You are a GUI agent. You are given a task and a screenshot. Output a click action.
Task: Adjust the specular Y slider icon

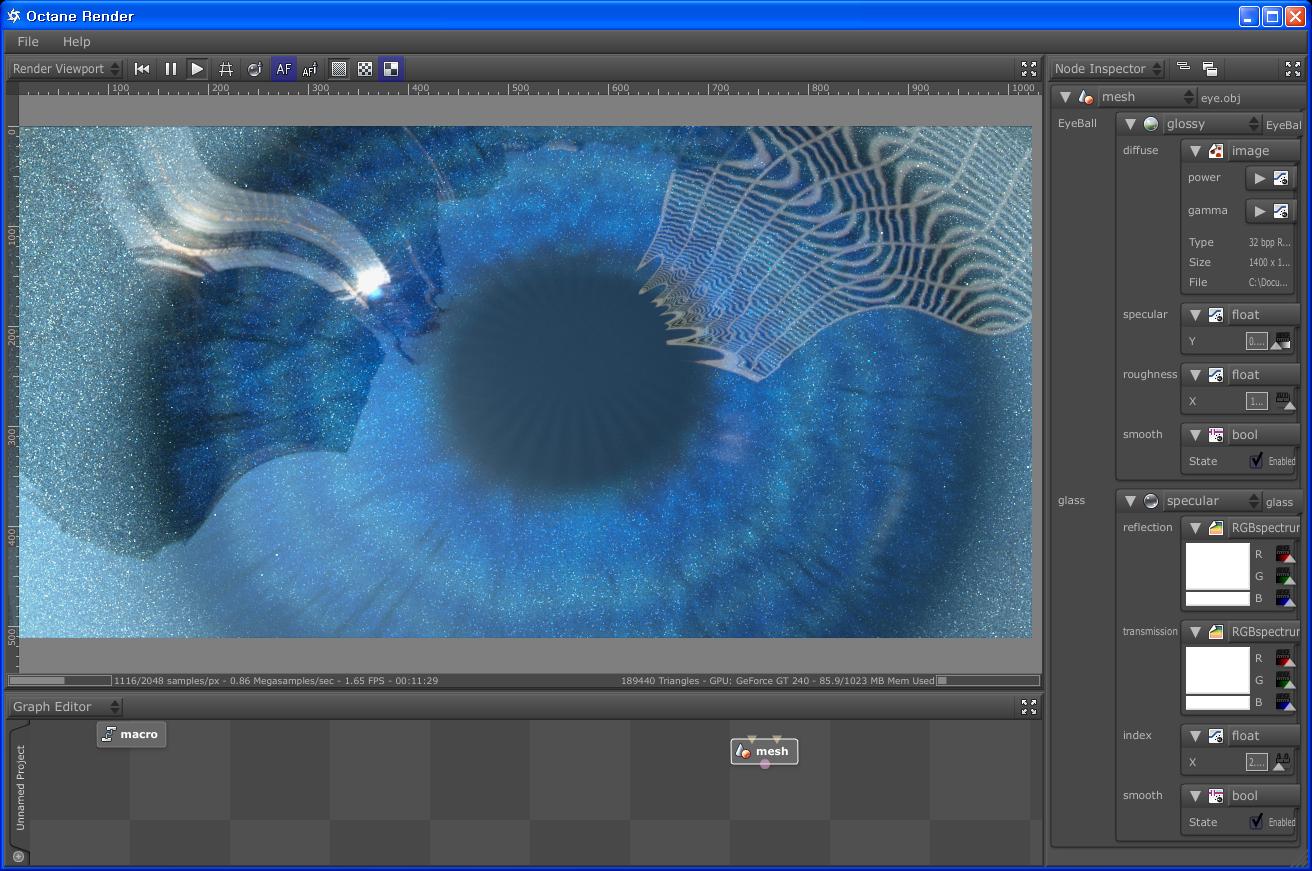(1282, 342)
